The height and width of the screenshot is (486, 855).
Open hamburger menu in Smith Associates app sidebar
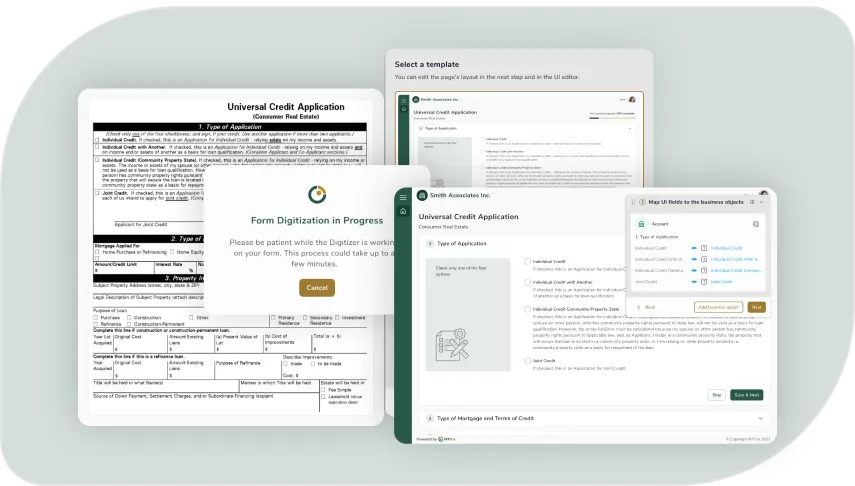(403, 197)
